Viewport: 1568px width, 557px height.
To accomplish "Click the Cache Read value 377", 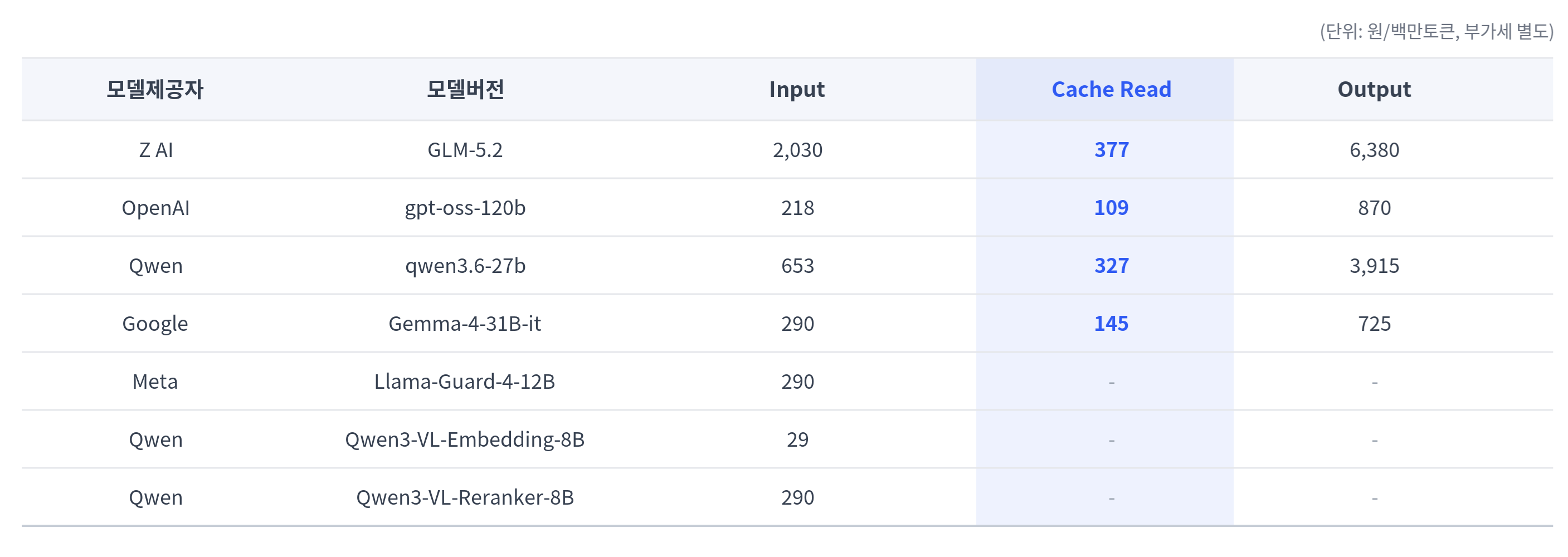I will [1111, 150].
